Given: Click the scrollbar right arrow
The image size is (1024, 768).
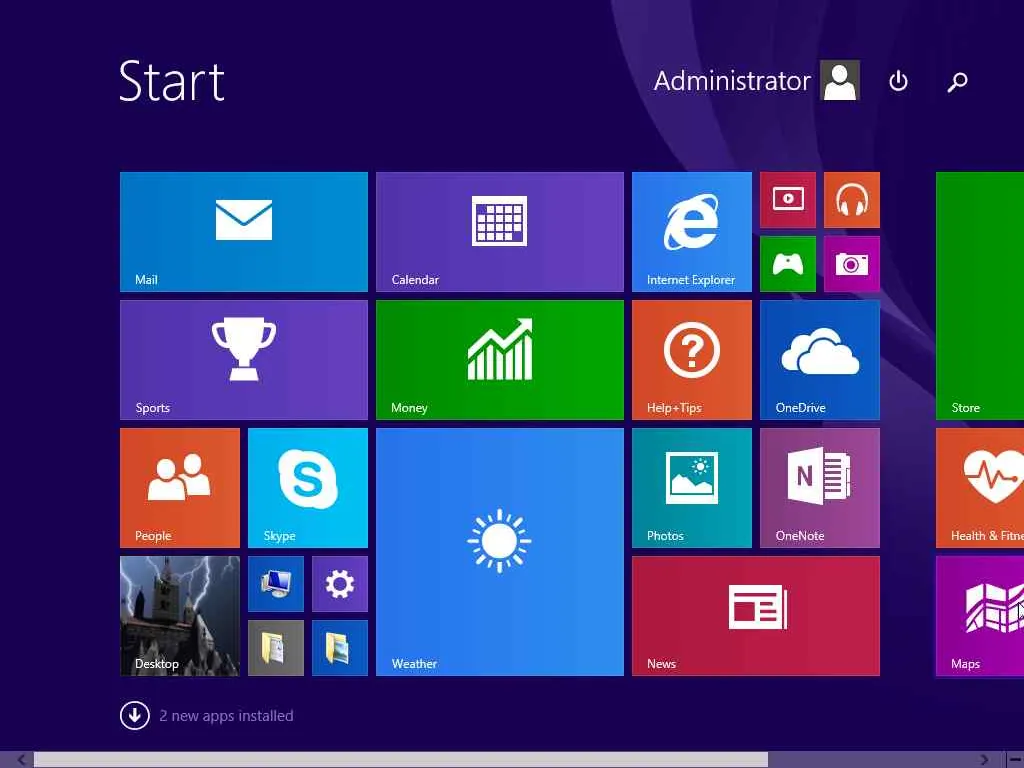Looking at the screenshot, I should click(x=985, y=760).
